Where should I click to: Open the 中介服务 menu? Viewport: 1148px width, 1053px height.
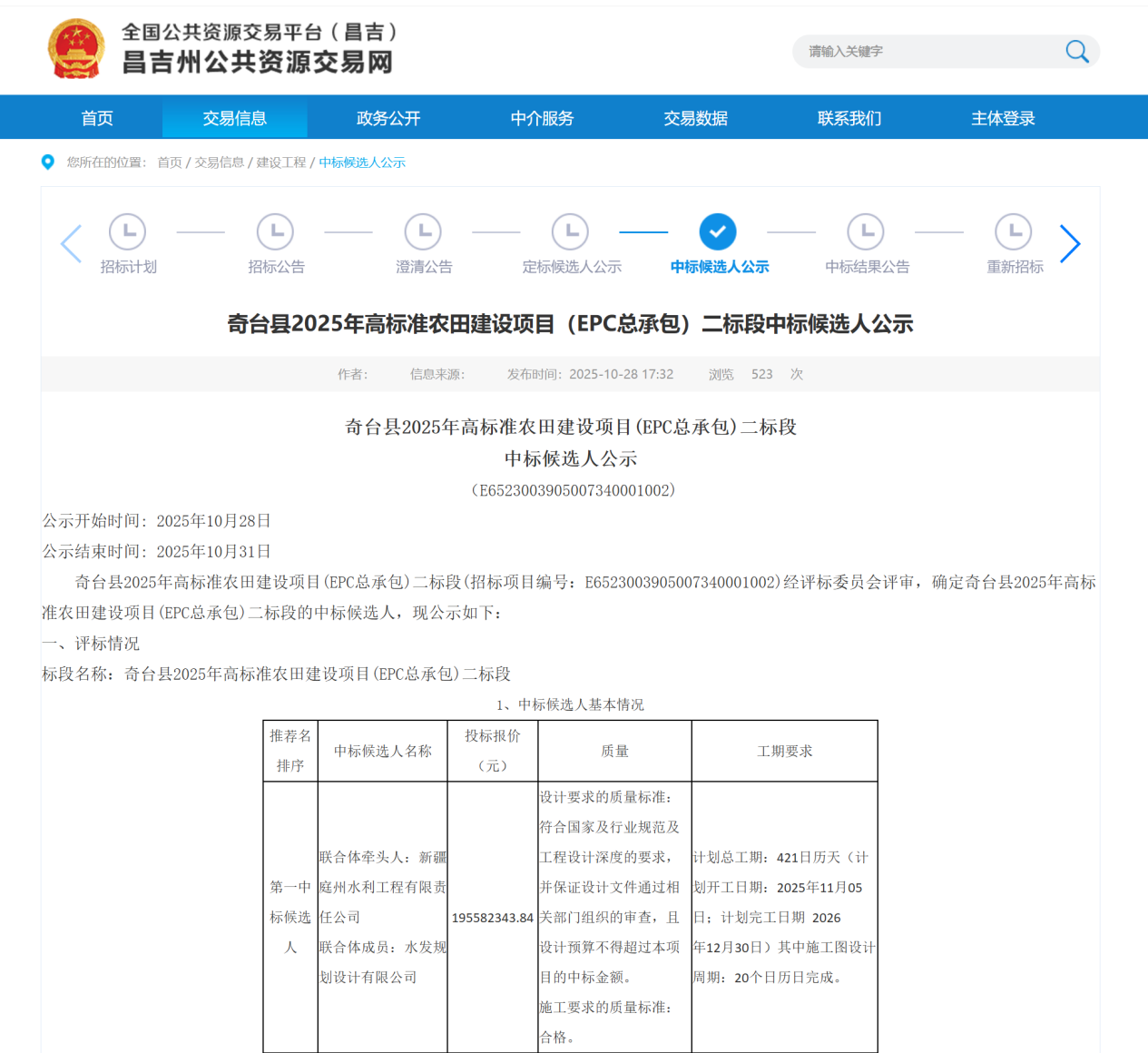[x=542, y=118]
